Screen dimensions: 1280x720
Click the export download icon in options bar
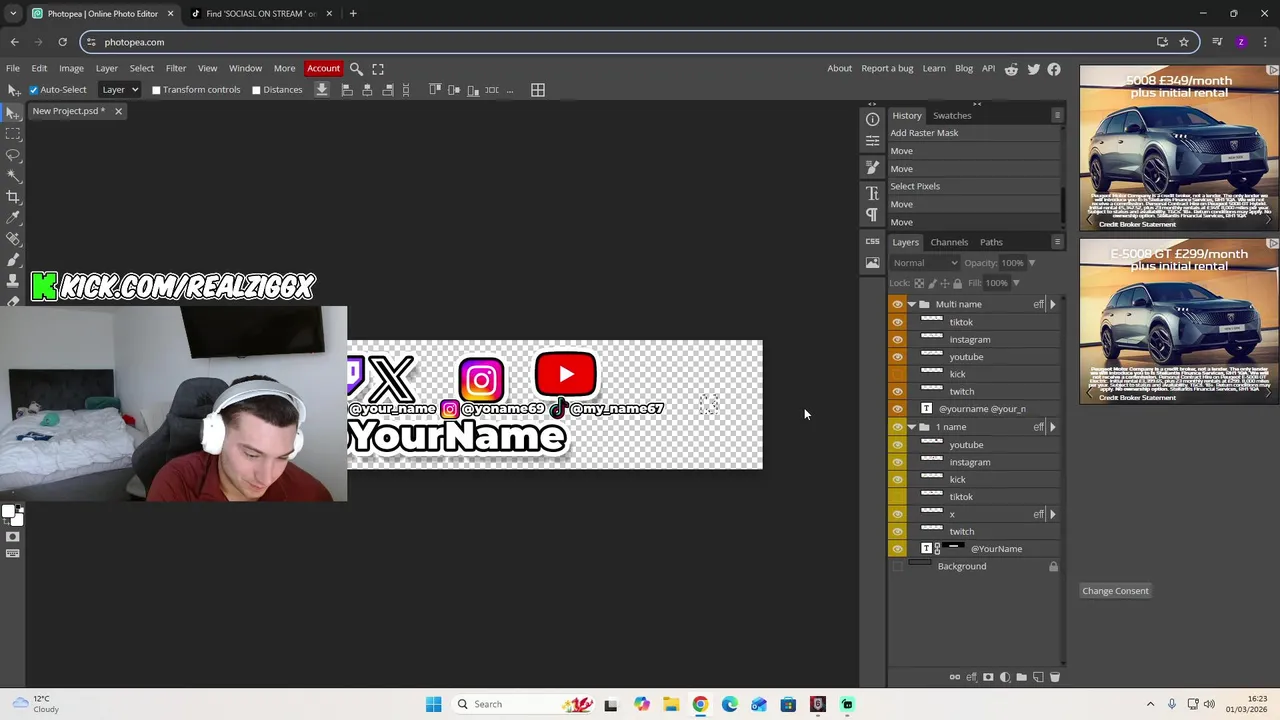(322, 90)
